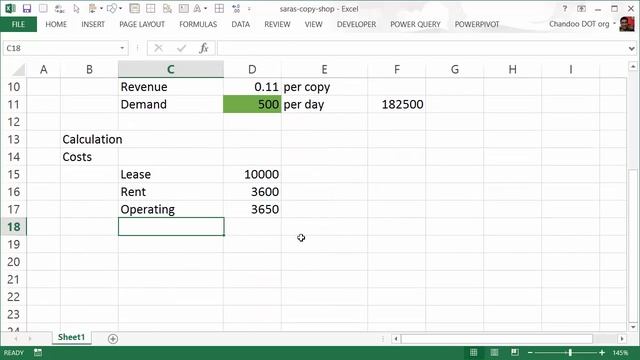Open the Customize Quick Access Toolbar dropdown

(249, 9)
